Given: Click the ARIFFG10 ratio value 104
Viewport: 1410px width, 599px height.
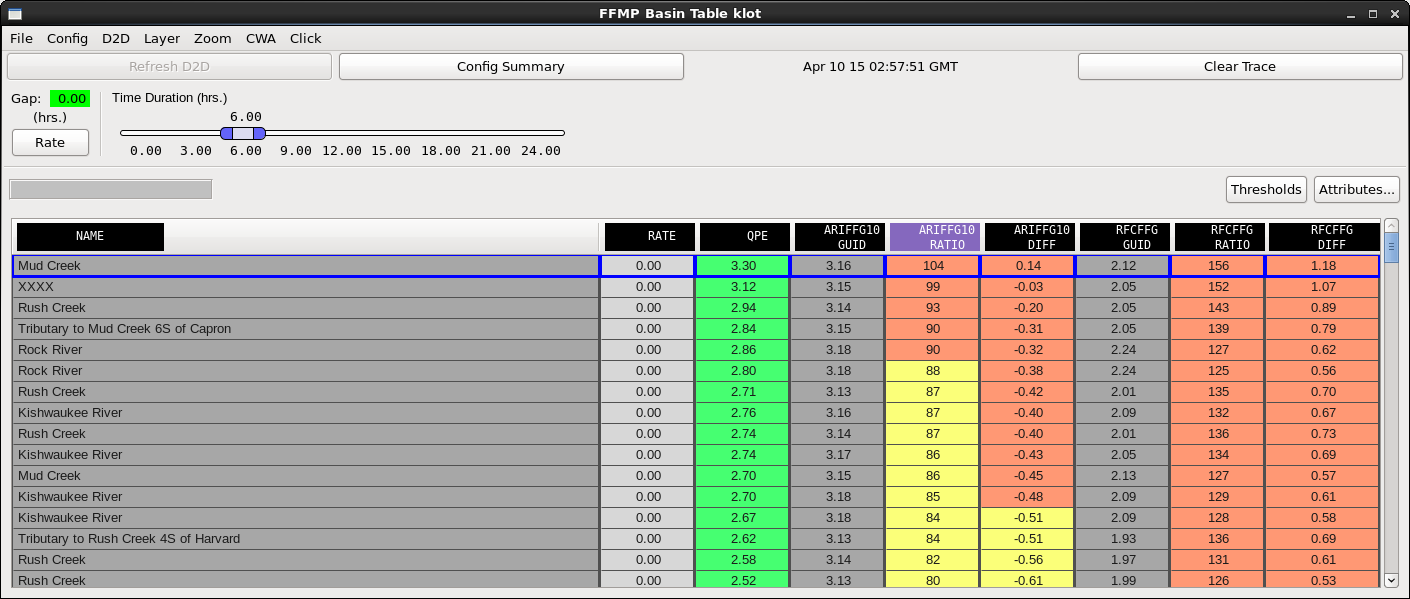Looking at the screenshot, I should (x=933, y=266).
